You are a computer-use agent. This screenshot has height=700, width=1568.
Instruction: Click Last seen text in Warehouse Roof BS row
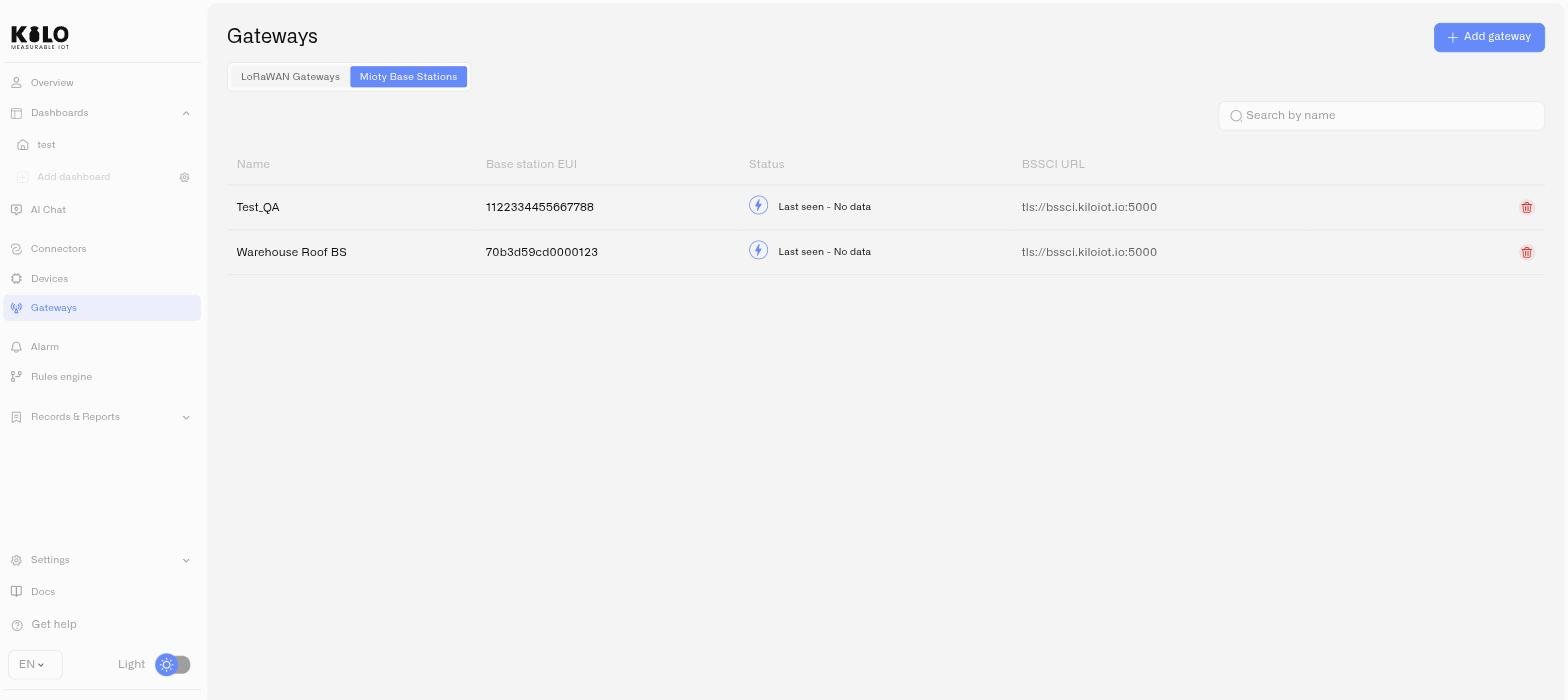pos(824,252)
